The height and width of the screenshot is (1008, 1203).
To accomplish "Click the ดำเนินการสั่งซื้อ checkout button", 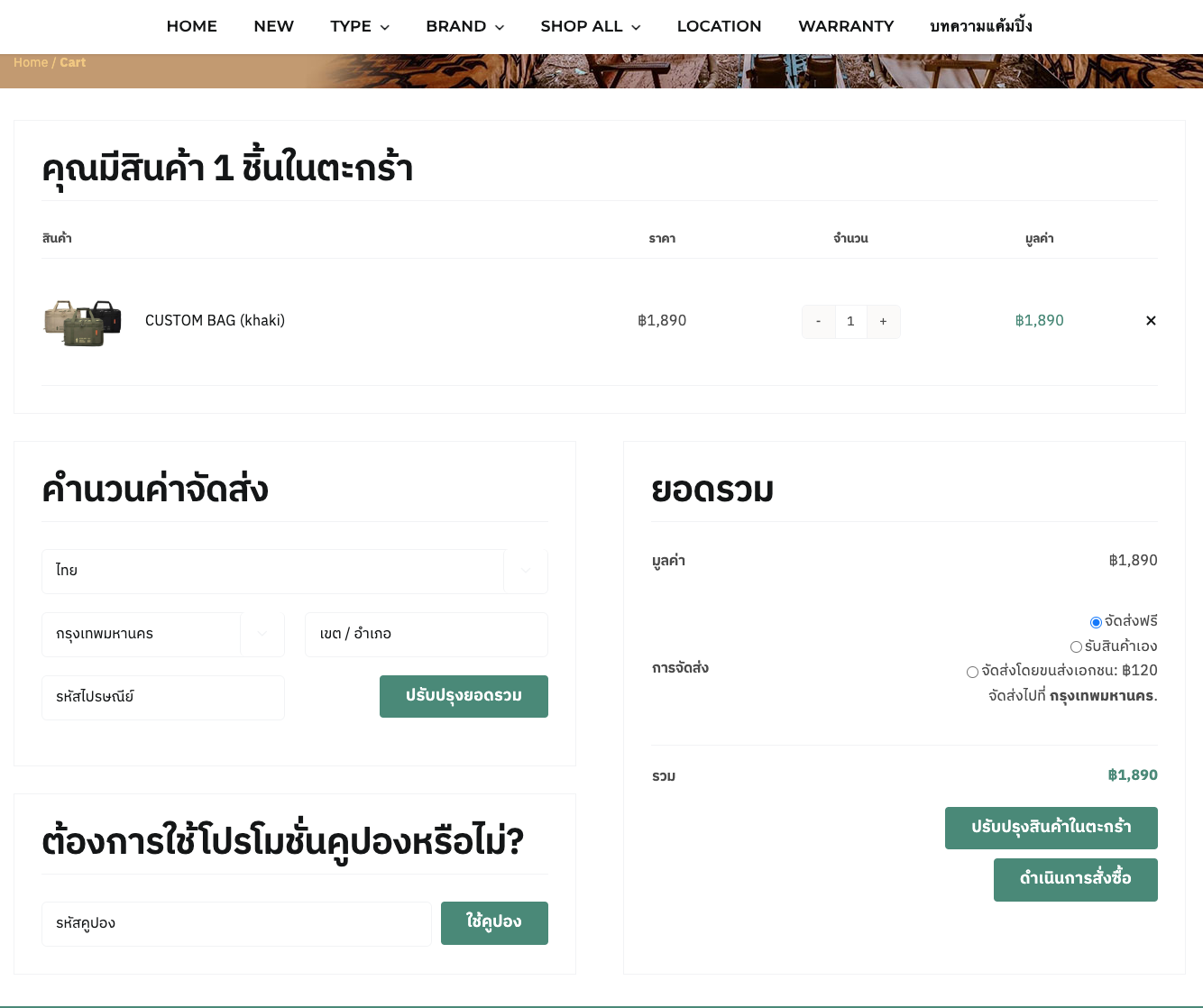I will point(1075,879).
